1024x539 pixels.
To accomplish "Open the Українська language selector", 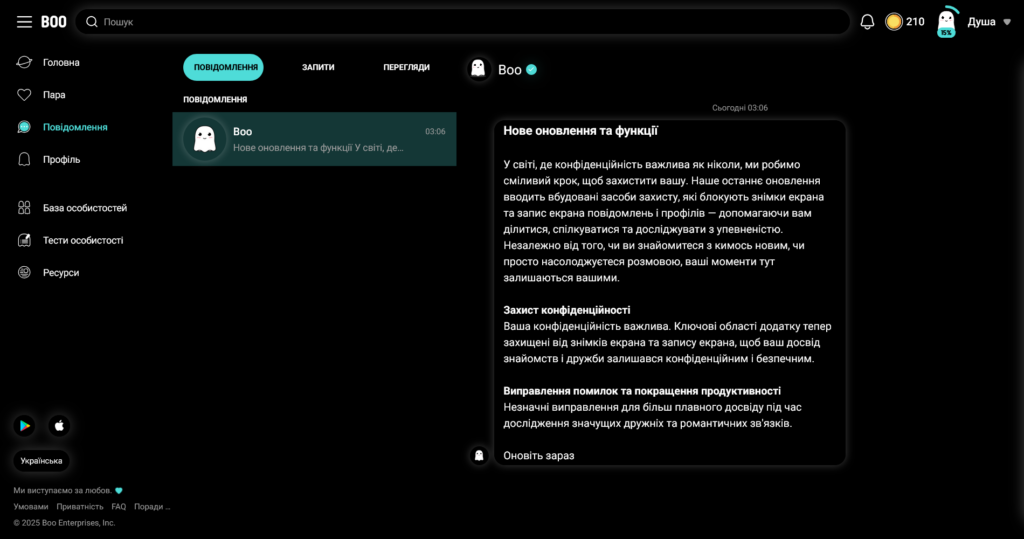I will coord(42,461).
